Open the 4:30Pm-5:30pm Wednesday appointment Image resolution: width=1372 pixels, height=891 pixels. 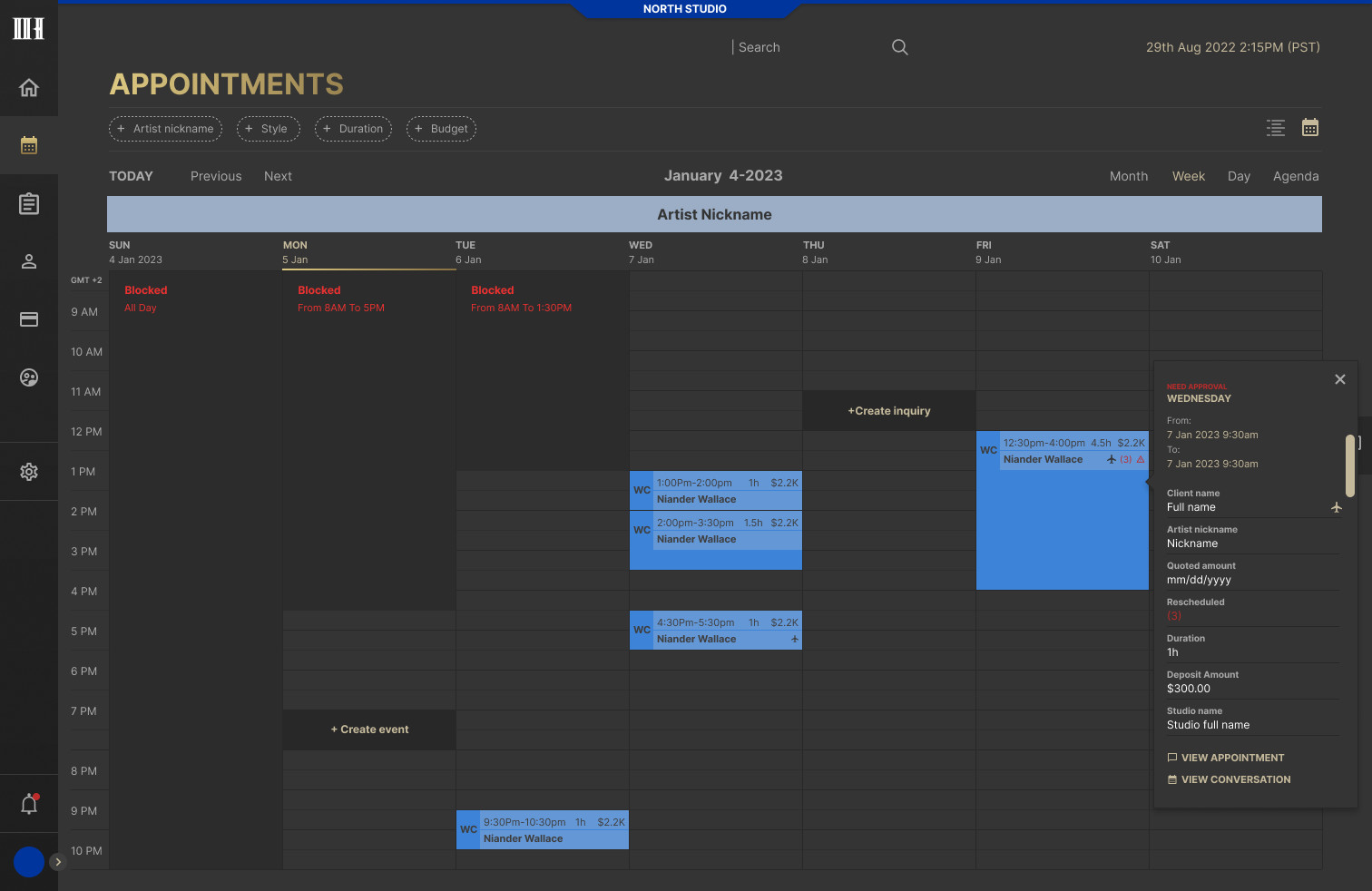pos(716,630)
